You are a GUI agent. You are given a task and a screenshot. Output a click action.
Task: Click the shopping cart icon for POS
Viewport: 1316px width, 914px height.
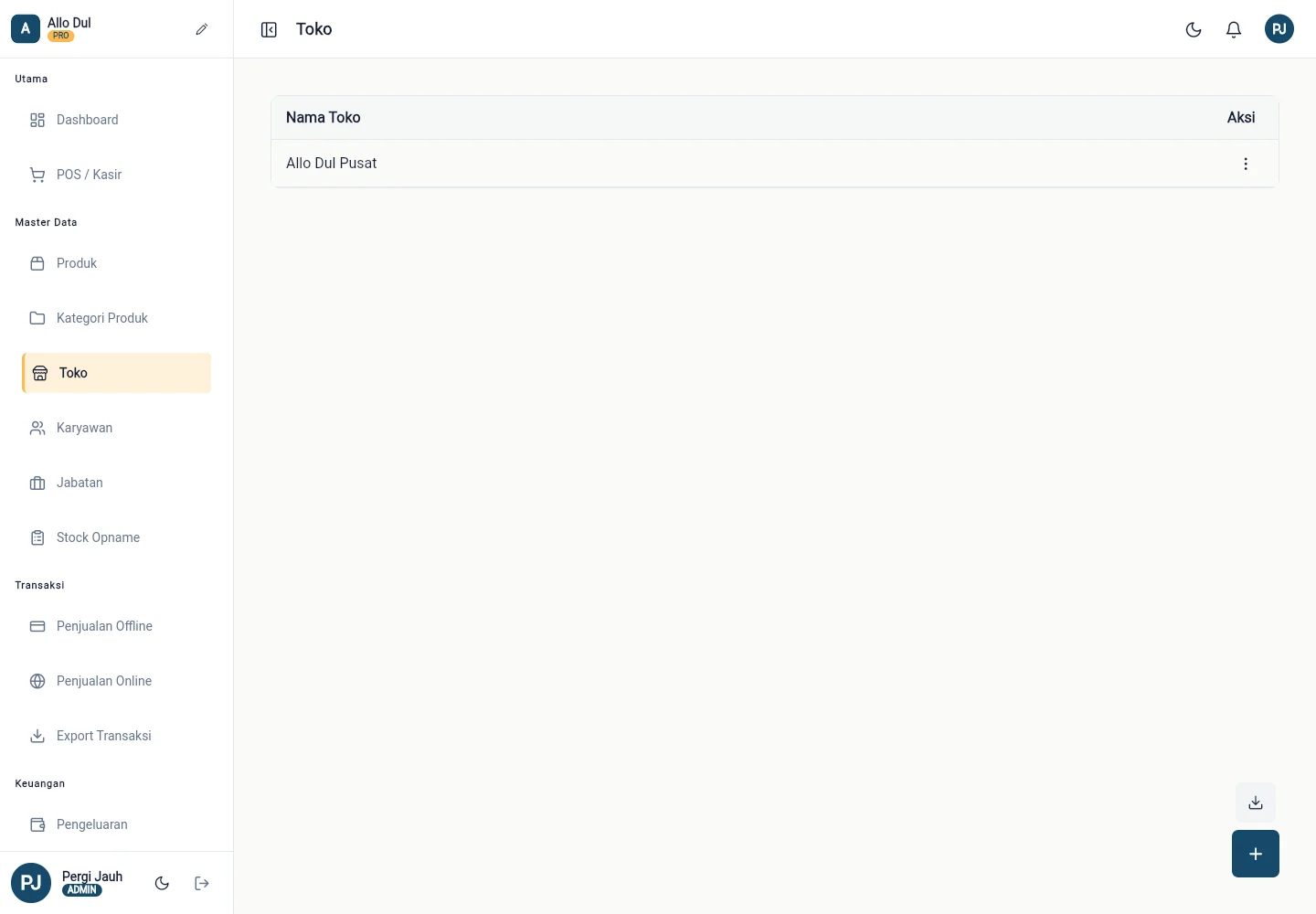point(37,175)
